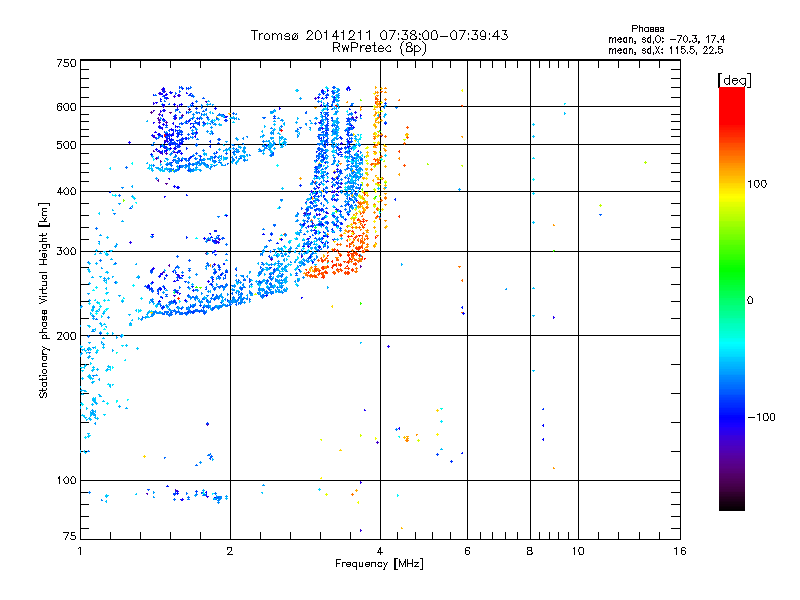This screenshot has width=800, height=600.
Task: Click the y-axis tick label '750'
Action: pyautogui.click(x=66, y=63)
